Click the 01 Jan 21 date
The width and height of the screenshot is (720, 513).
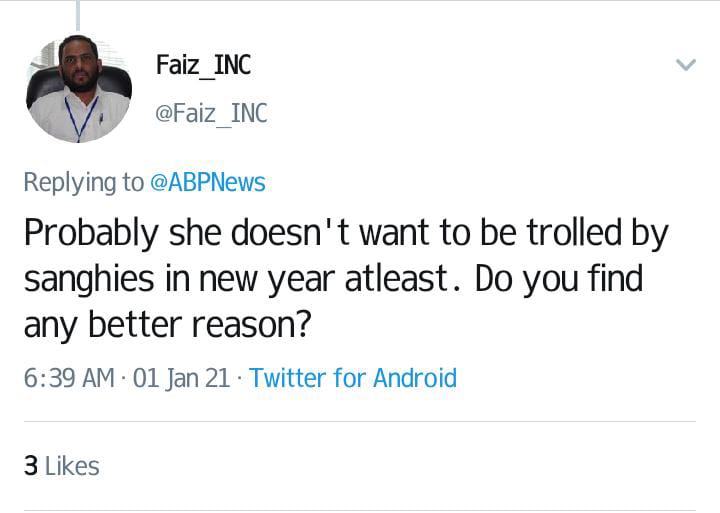coord(181,378)
